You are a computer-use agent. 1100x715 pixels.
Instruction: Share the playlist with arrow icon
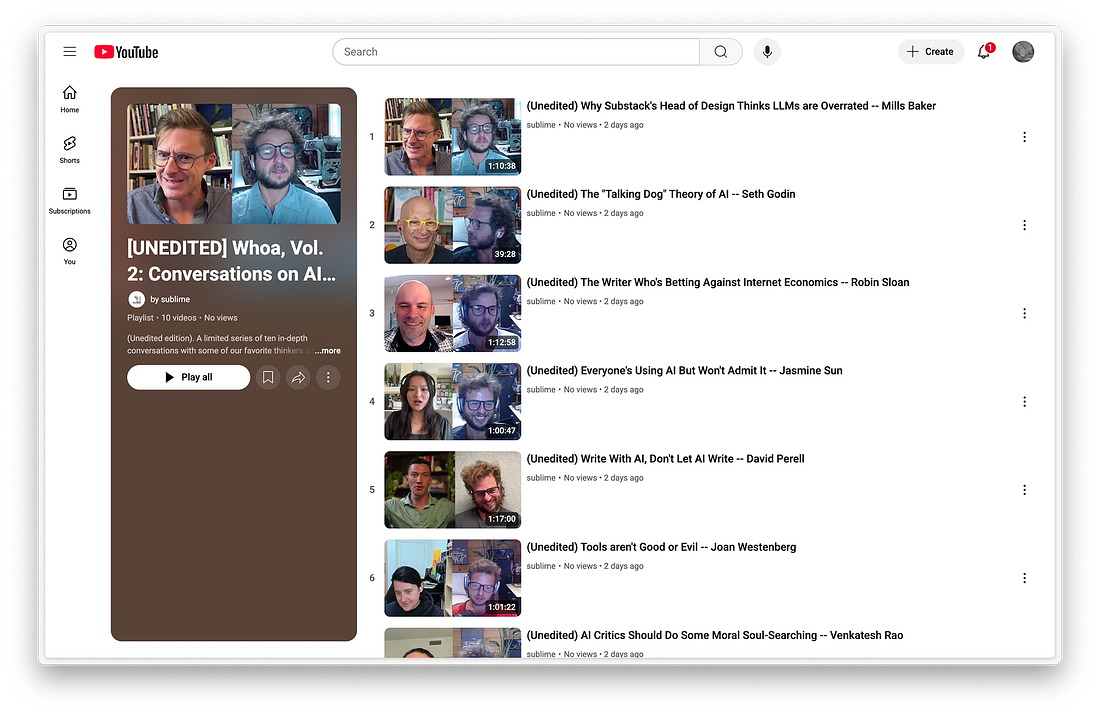point(298,377)
